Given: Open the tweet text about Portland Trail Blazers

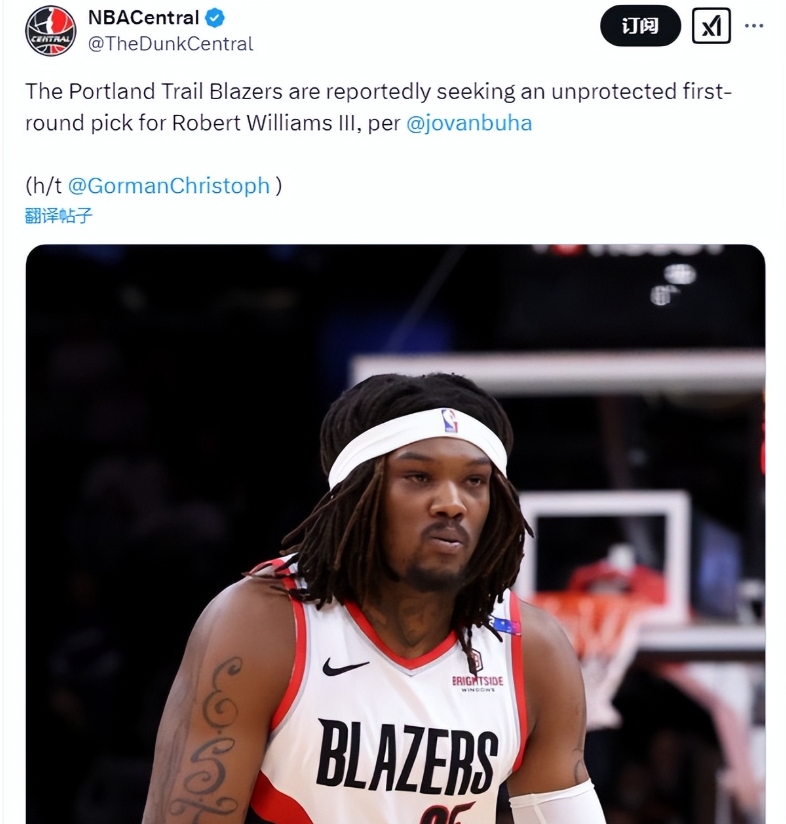Looking at the screenshot, I should tap(378, 107).
